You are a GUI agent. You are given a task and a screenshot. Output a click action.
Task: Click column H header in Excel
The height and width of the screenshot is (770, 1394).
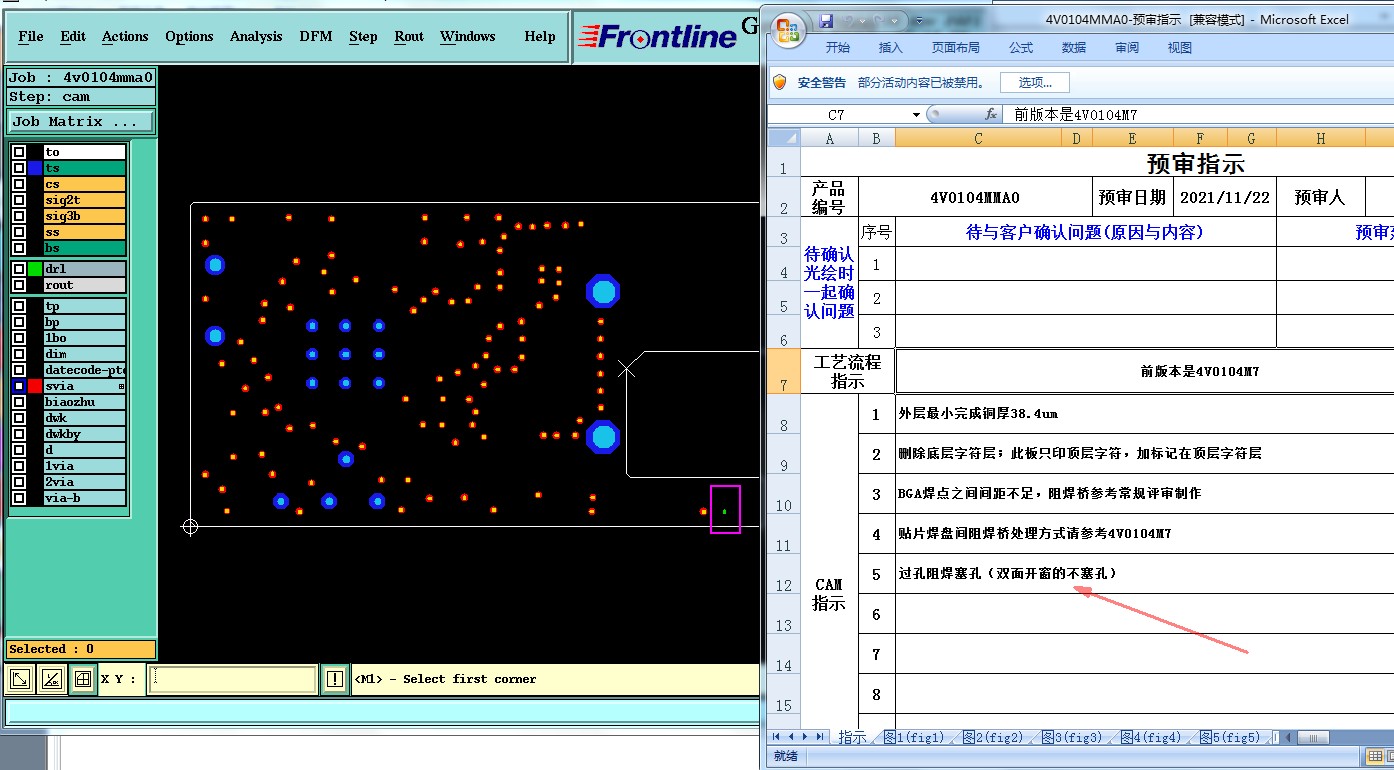1320,139
